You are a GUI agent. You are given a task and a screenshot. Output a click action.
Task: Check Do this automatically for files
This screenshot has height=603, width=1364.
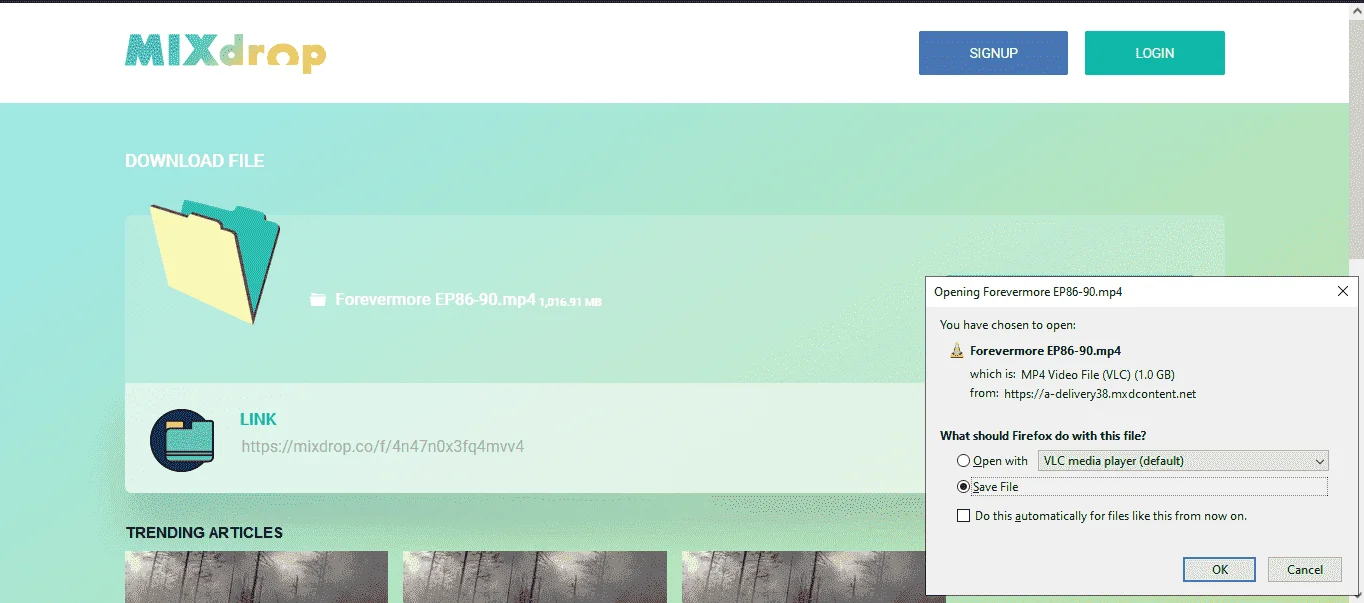coord(963,516)
